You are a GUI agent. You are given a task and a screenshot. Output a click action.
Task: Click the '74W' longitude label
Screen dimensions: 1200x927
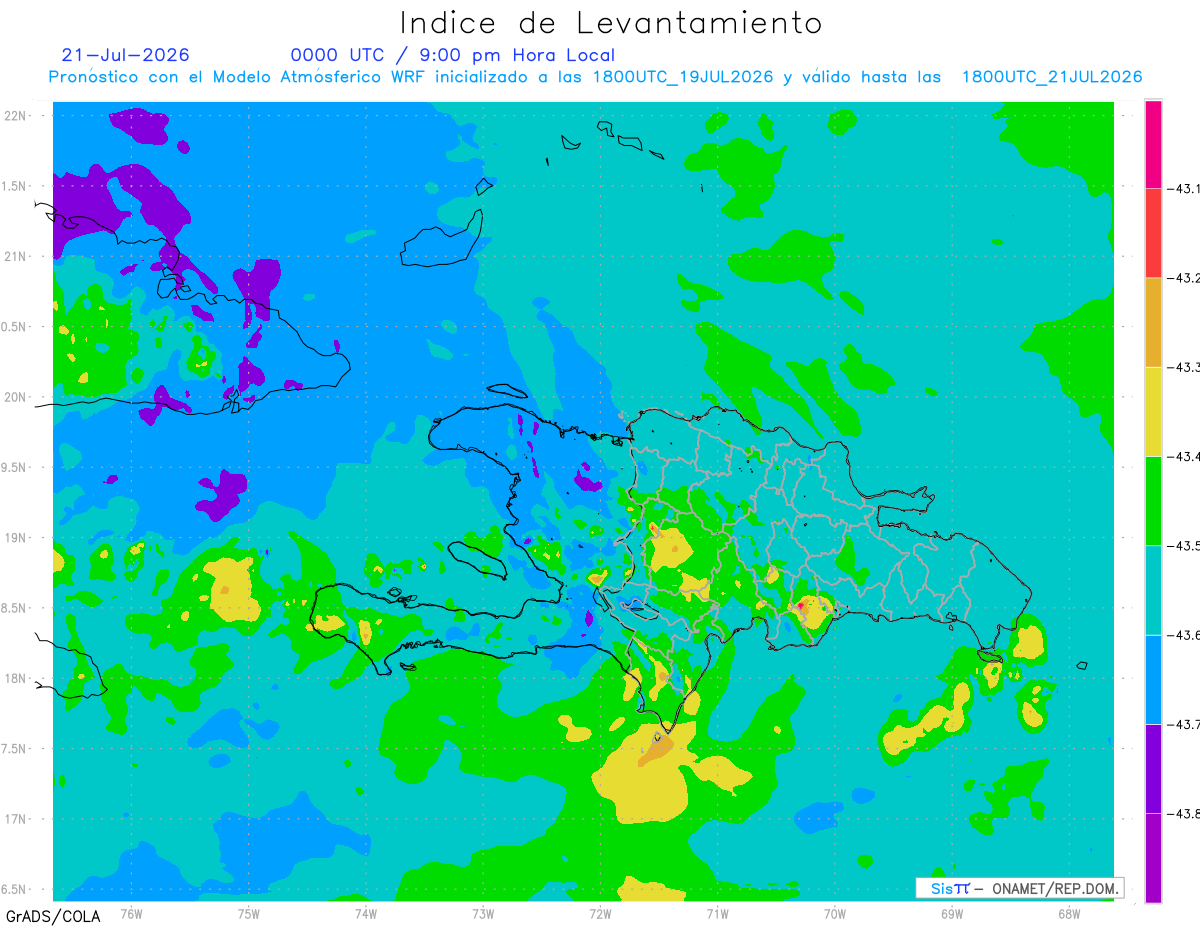point(366,913)
